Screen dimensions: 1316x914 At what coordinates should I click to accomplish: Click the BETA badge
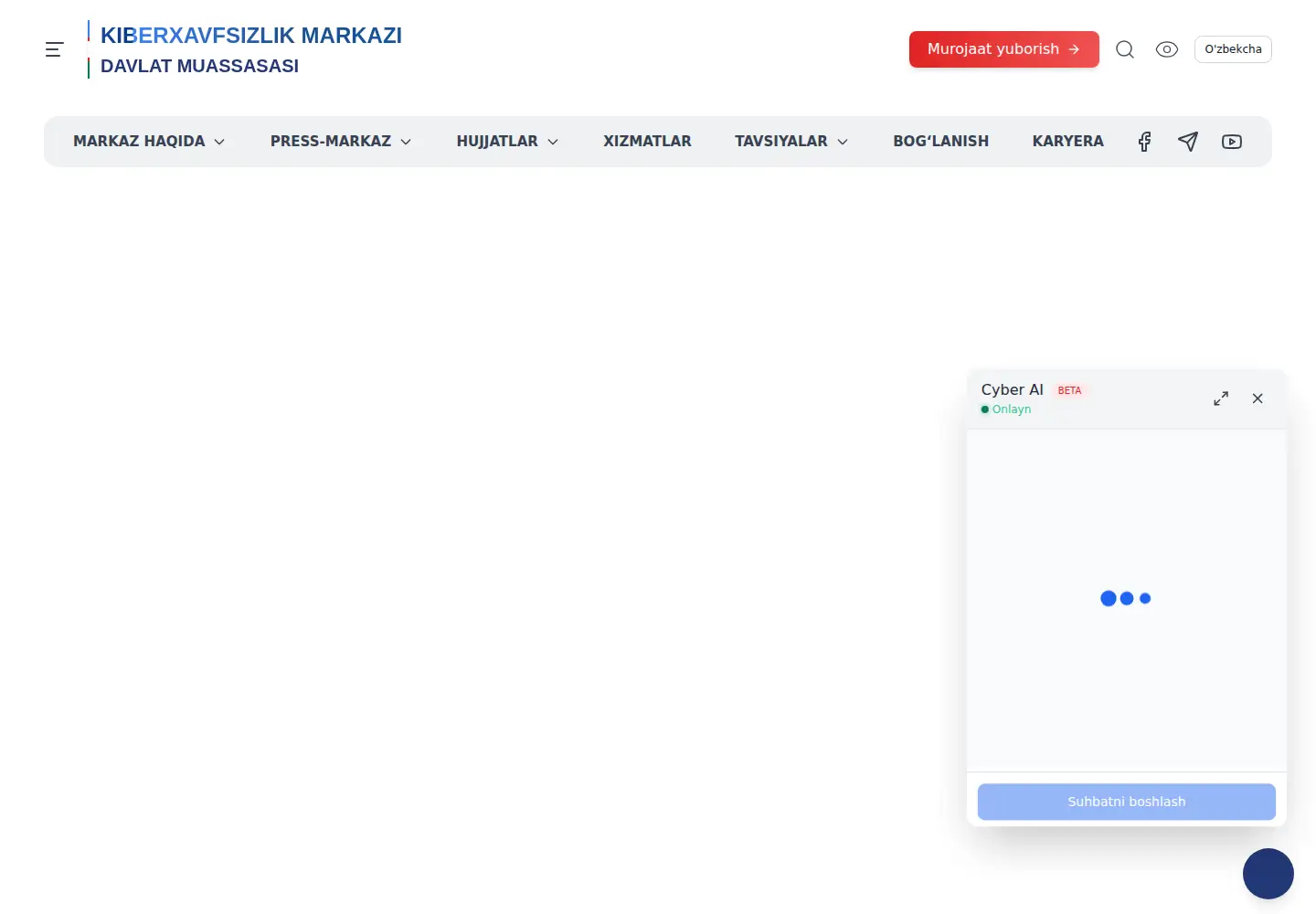(1069, 390)
